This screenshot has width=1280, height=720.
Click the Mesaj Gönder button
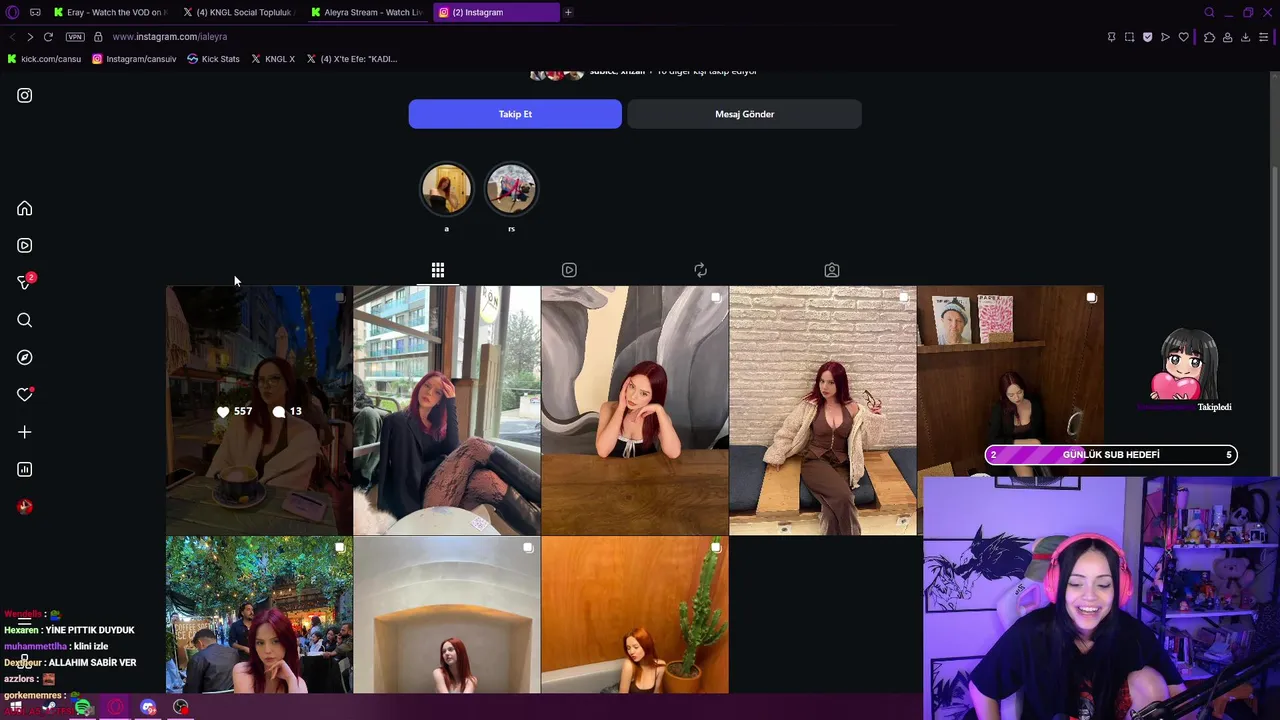click(x=744, y=114)
